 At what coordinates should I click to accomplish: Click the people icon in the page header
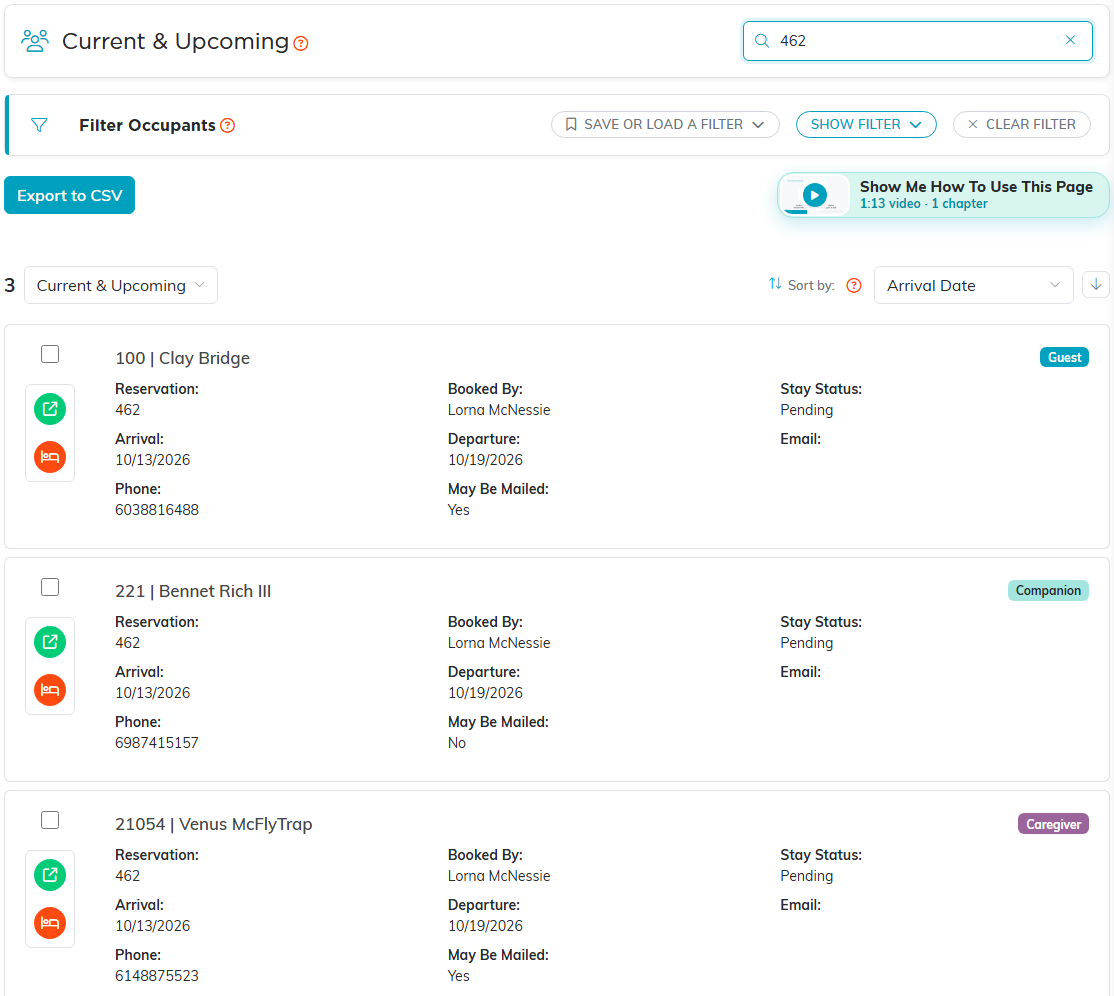(35, 41)
